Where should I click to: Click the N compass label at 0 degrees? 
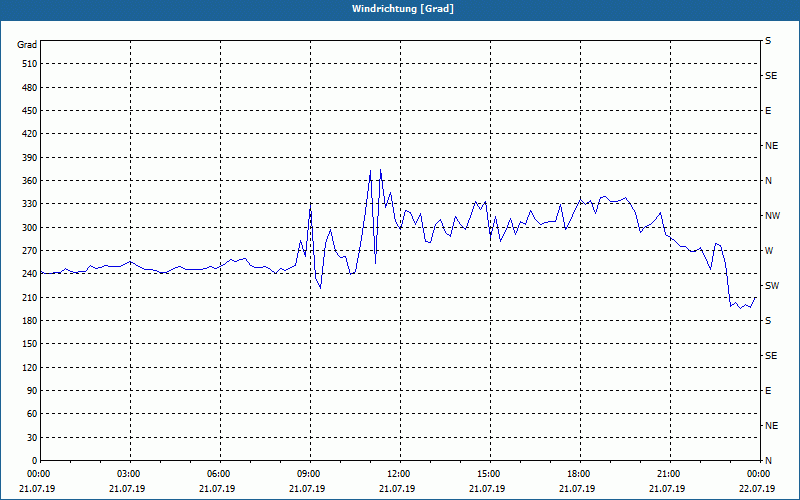[768, 461]
